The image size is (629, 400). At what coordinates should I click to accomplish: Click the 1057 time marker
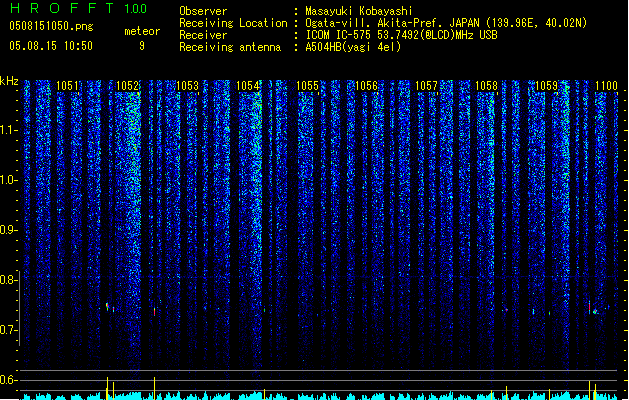coord(426,86)
